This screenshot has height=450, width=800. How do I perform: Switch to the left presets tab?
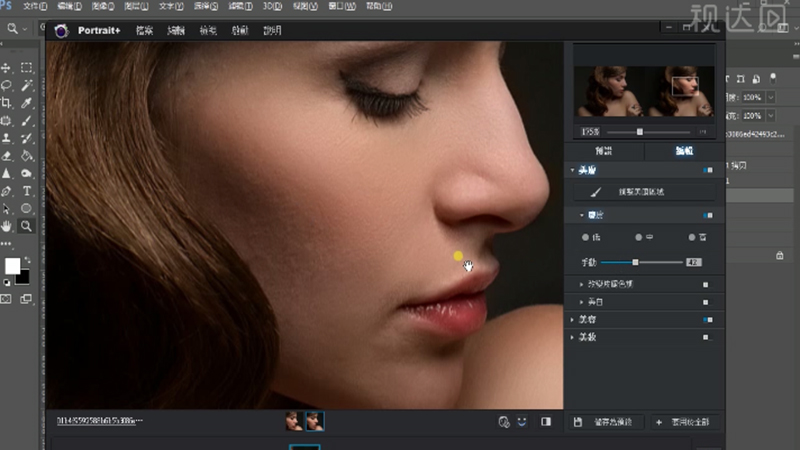click(x=604, y=151)
